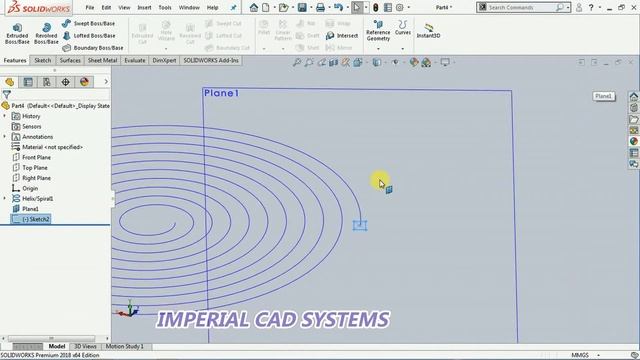Expand the Annotations tree node
This screenshot has height=360, width=640.
tap(4, 136)
